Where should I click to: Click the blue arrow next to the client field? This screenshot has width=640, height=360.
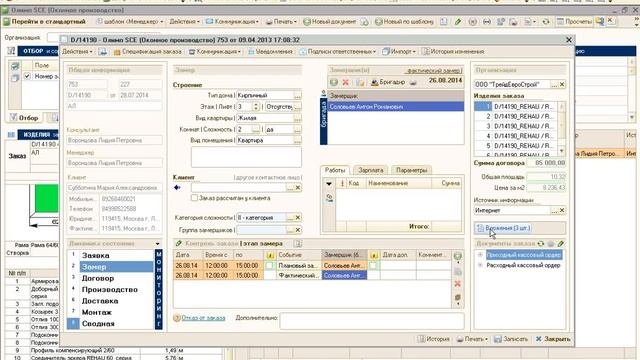pyautogui.click(x=177, y=187)
